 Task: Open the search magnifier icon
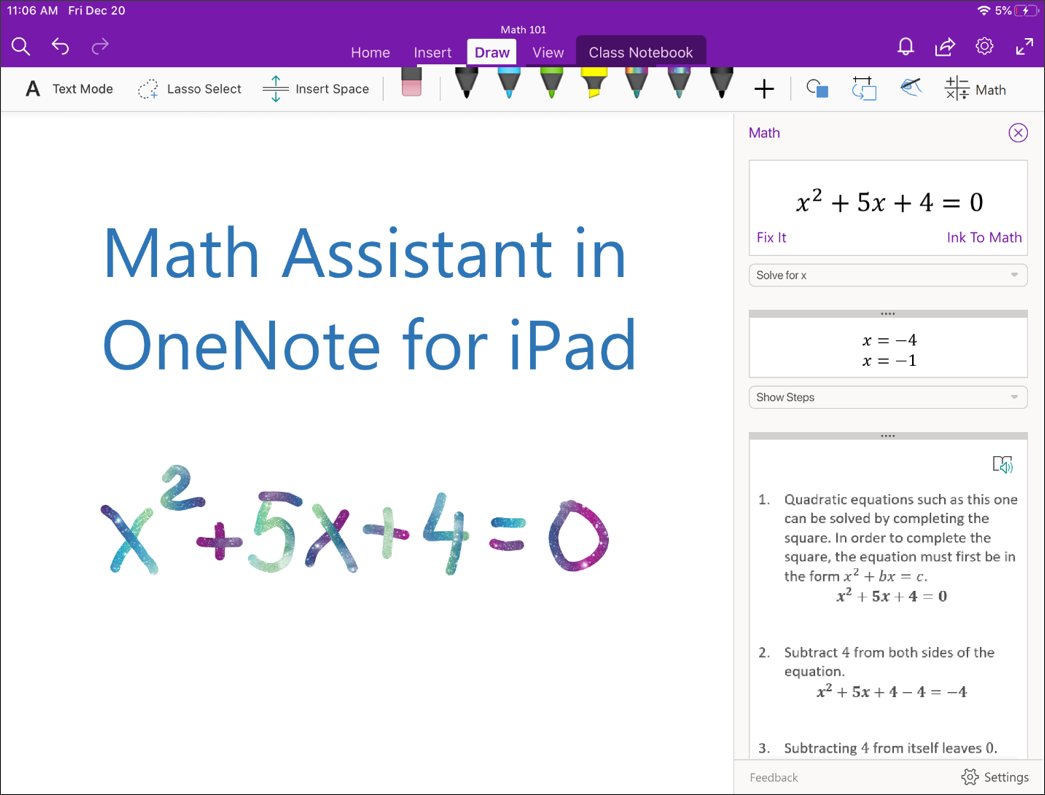(x=21, y=47)
